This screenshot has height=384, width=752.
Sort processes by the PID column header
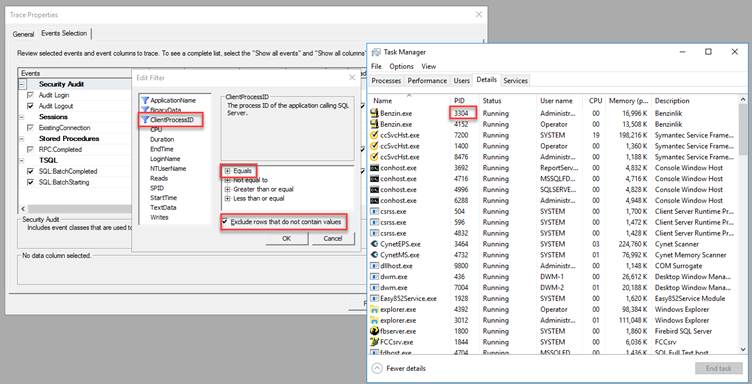(x=459, y=101)
